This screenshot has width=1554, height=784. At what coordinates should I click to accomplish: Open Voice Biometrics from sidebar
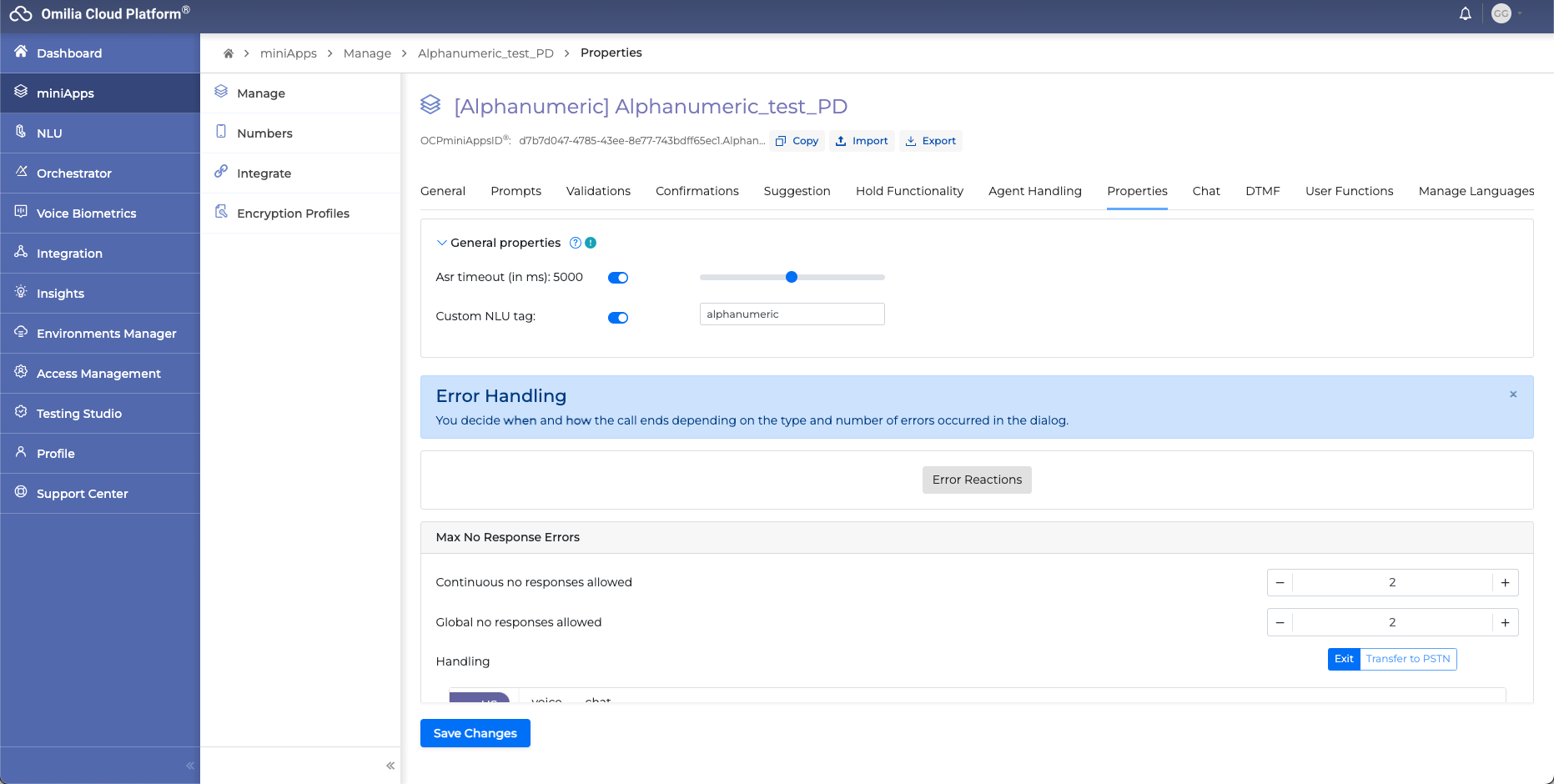click(x=86, y=214)
